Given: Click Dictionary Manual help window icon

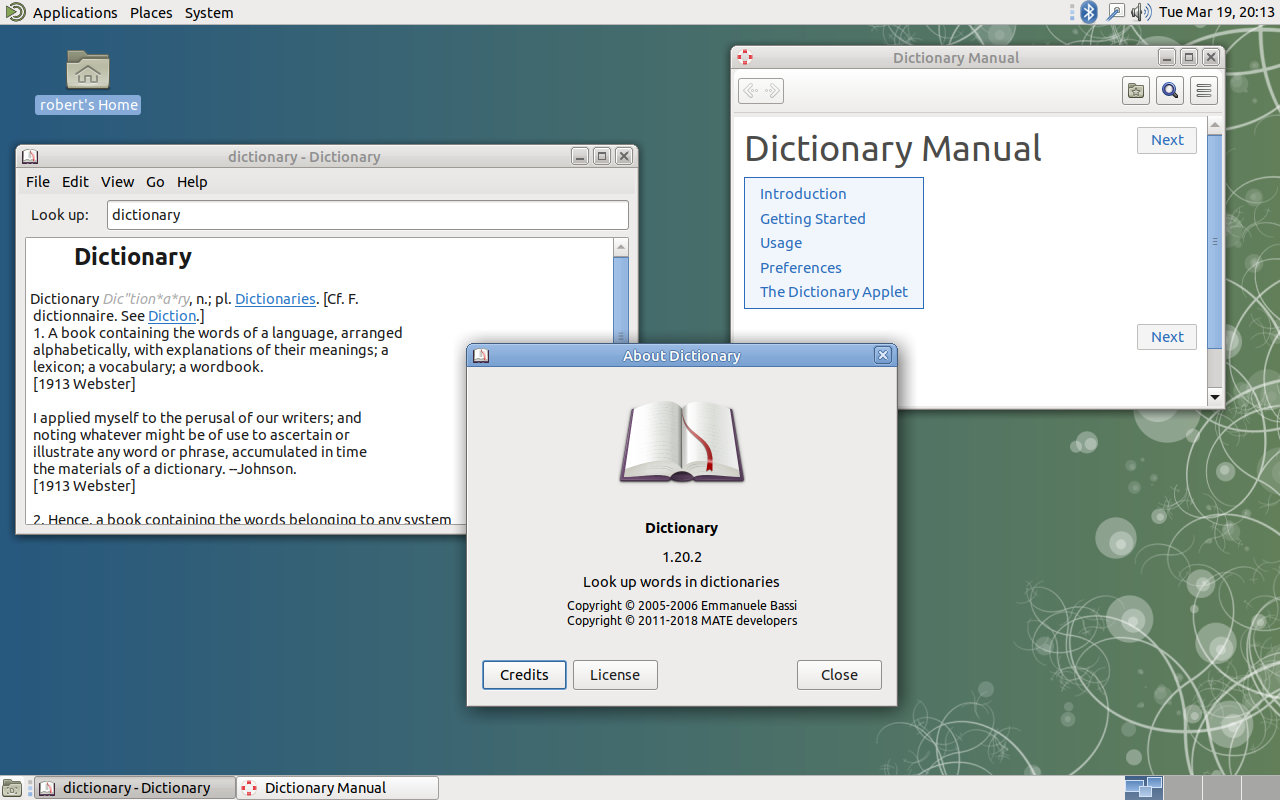Looking at the screenshot, I should click(744, 57).
